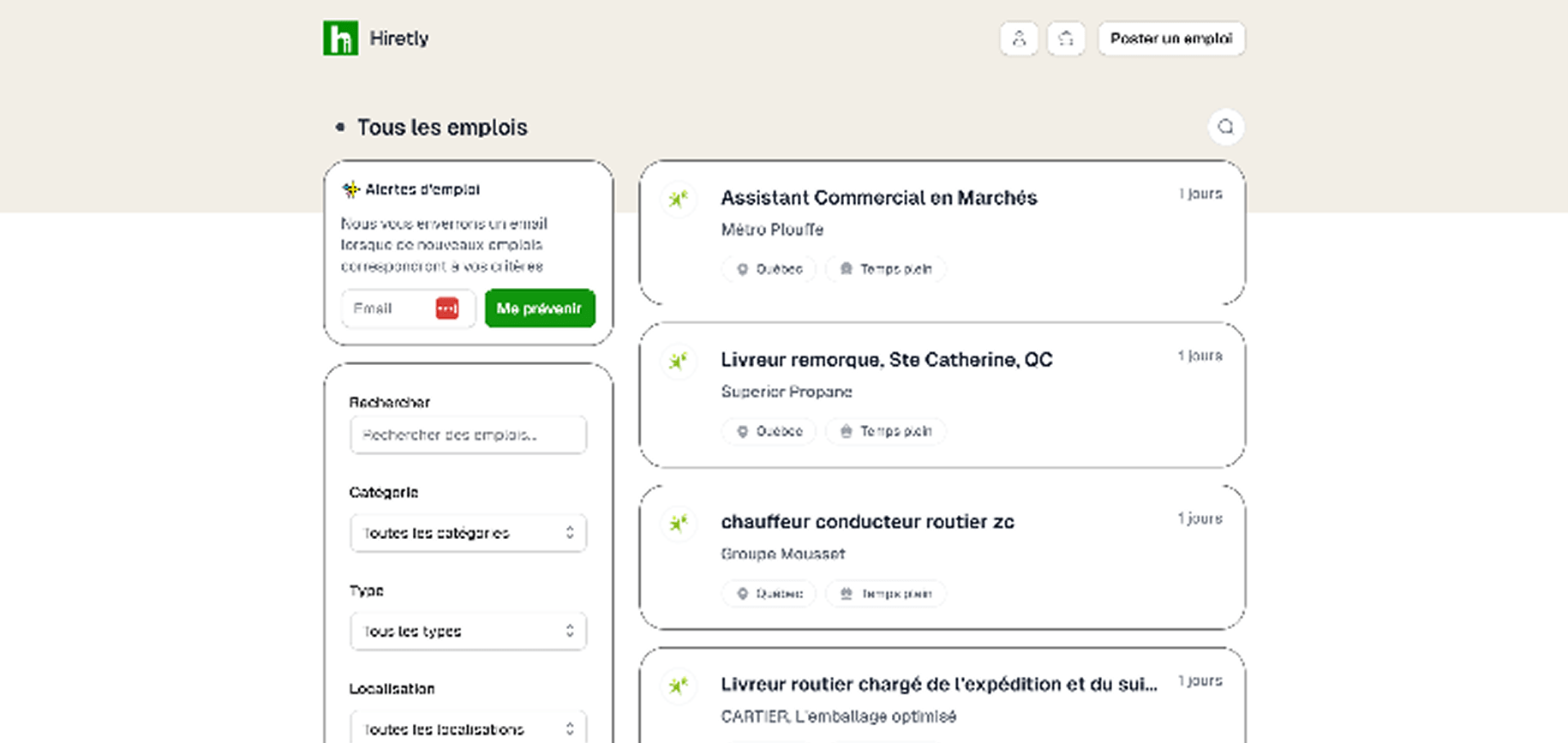The width and height of the screenshot is (1568, 743).
Task: Expand the Localisation dropdown
Action: (x=468, y=728)
